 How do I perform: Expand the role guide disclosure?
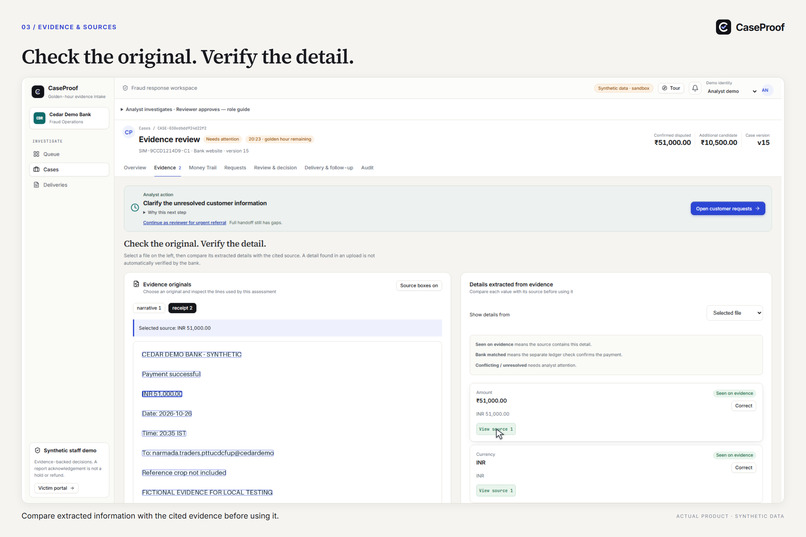click(186, 109)
